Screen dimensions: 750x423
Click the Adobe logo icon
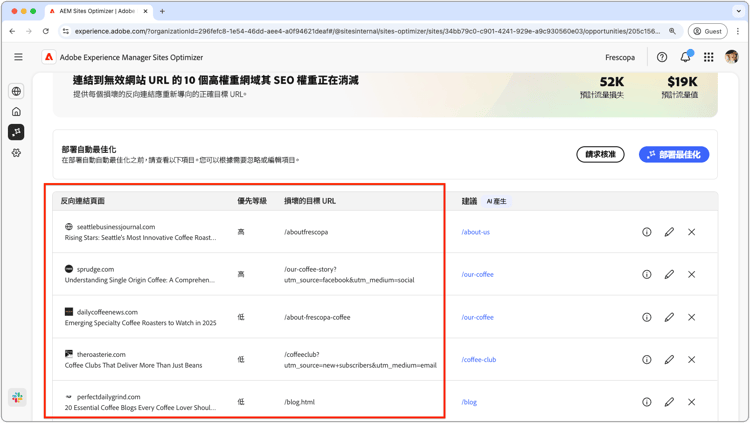tap(49, 57)
